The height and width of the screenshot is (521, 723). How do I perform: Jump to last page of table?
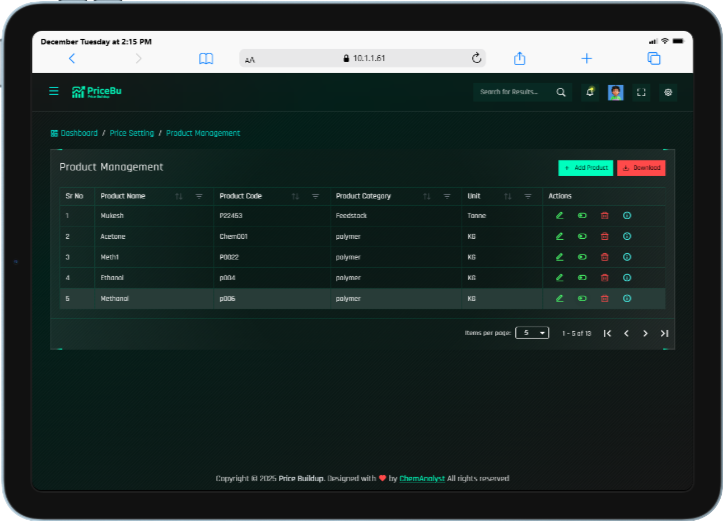point(664,333)
